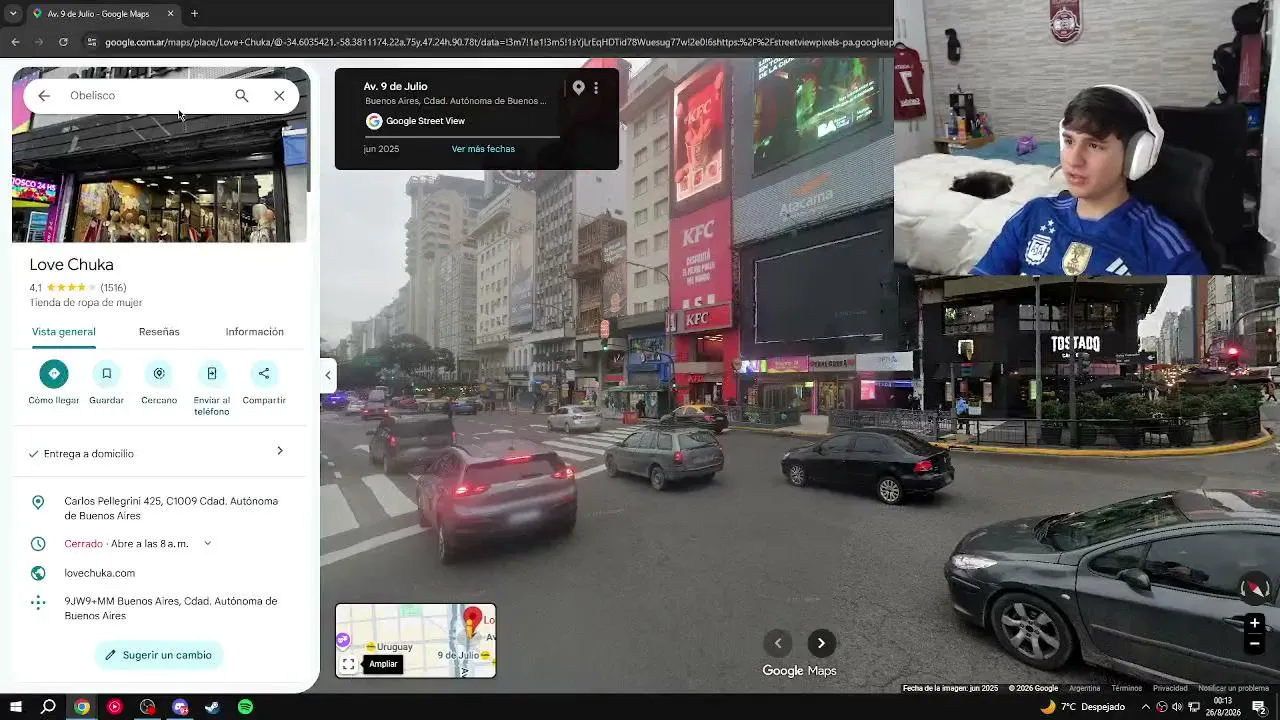Image resolution: width=1280 pixels, height=720 pixels.
Task: Expand opening hours dropdown next to Cerrado
Action: tap(207, 544)
